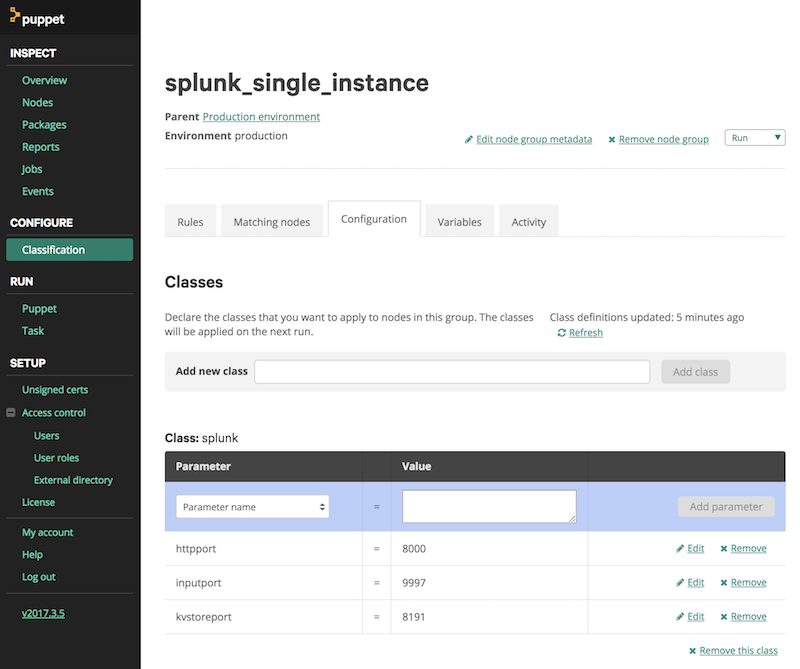Click the Add class button
800x669 pixels.
[x=695, y=372]
